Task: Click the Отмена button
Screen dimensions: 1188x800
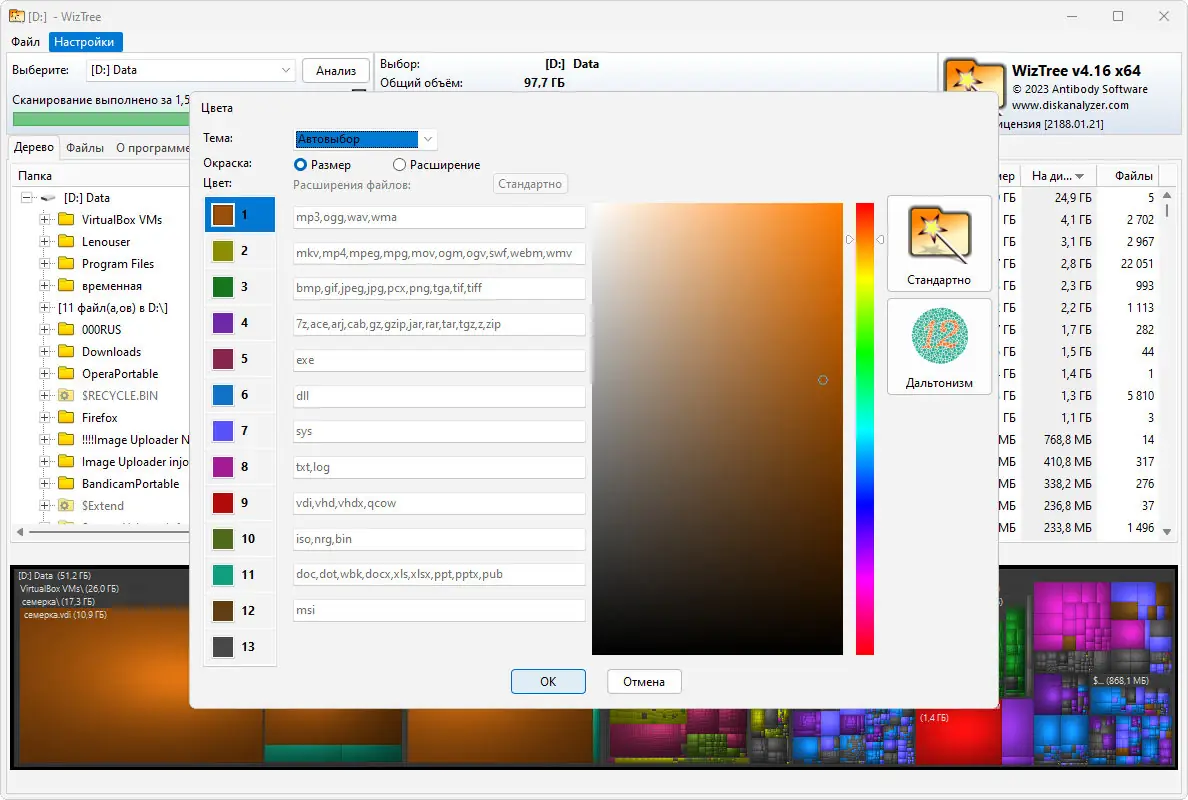Action: (644, 681)
